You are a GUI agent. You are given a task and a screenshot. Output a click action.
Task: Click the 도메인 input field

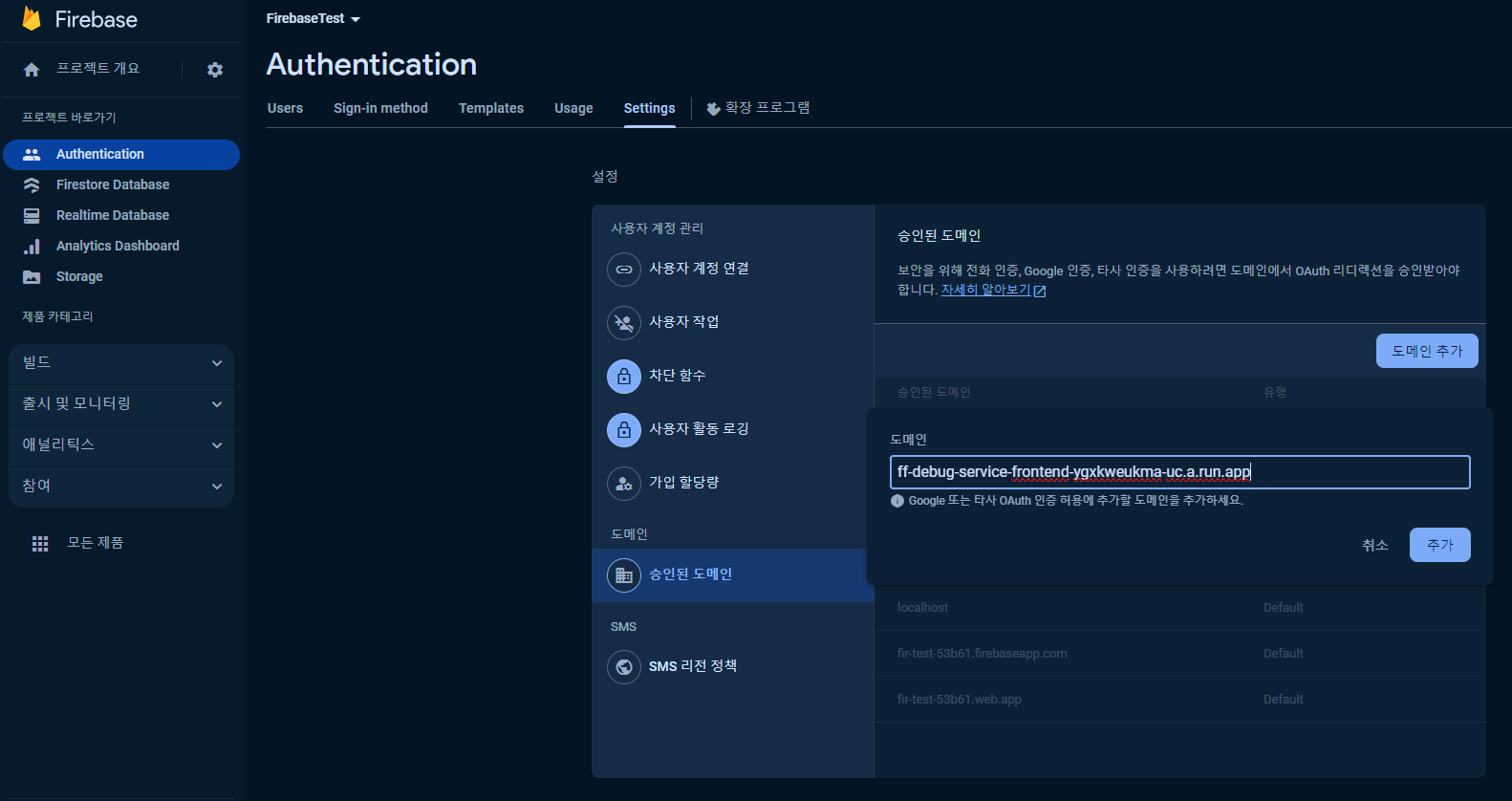(1180, 472)
